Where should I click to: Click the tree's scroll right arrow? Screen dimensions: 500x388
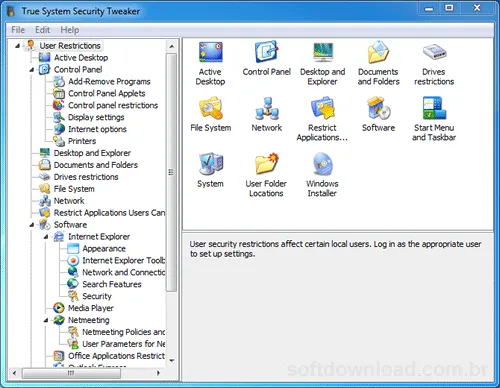[x=158, y=373]
